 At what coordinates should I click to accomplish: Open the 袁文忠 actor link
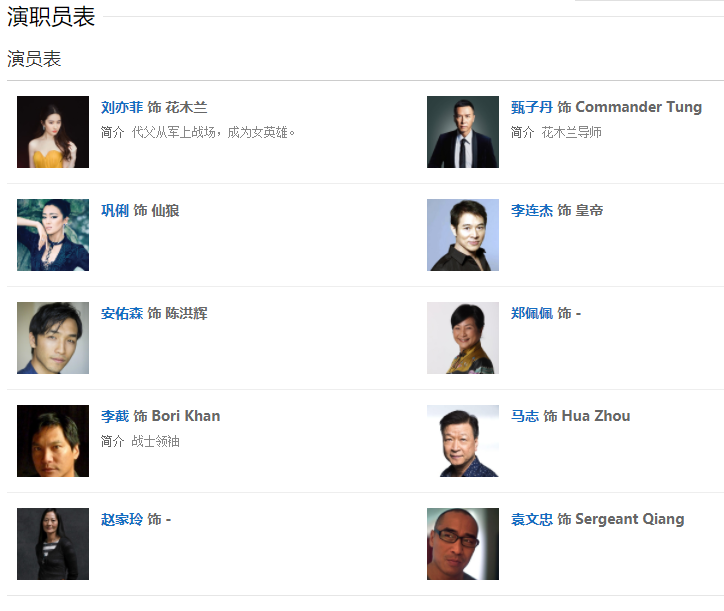(532, 519)
